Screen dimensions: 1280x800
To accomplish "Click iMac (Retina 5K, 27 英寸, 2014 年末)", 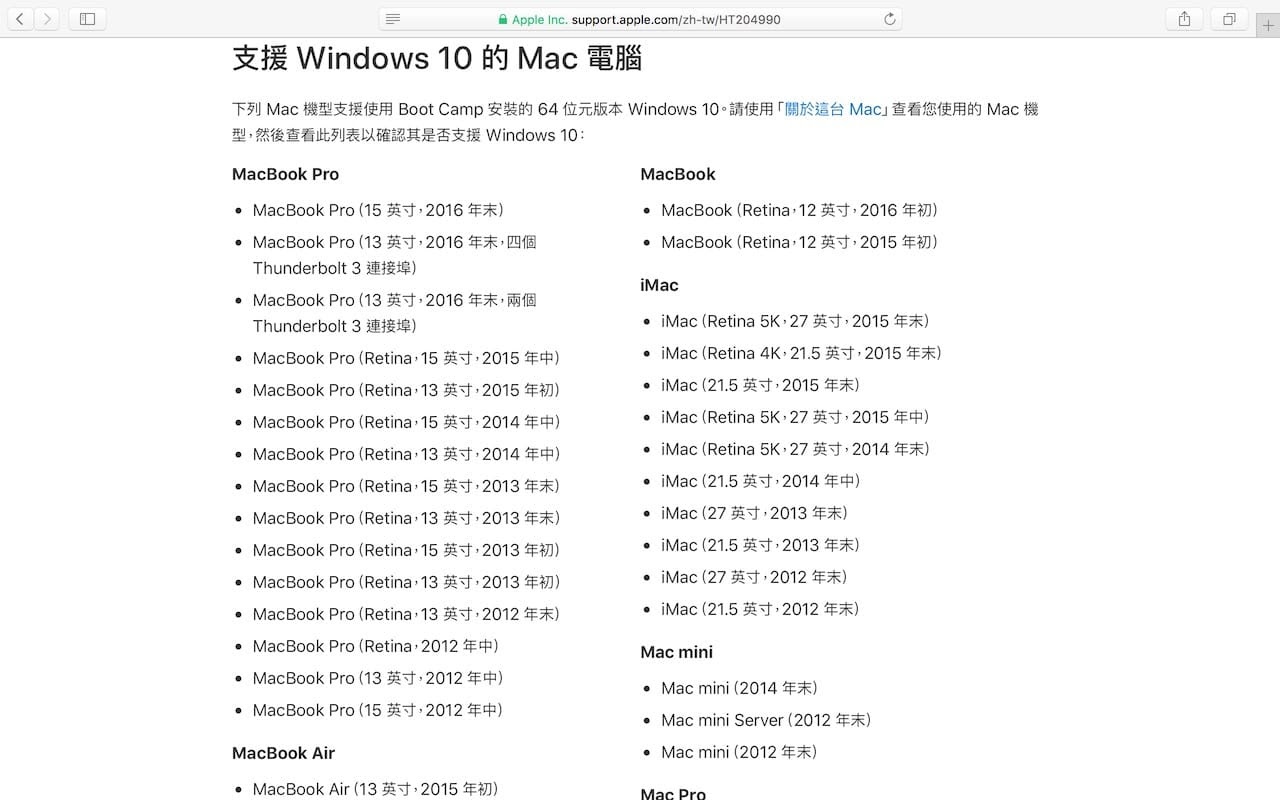I will click(x=795, y=449).
